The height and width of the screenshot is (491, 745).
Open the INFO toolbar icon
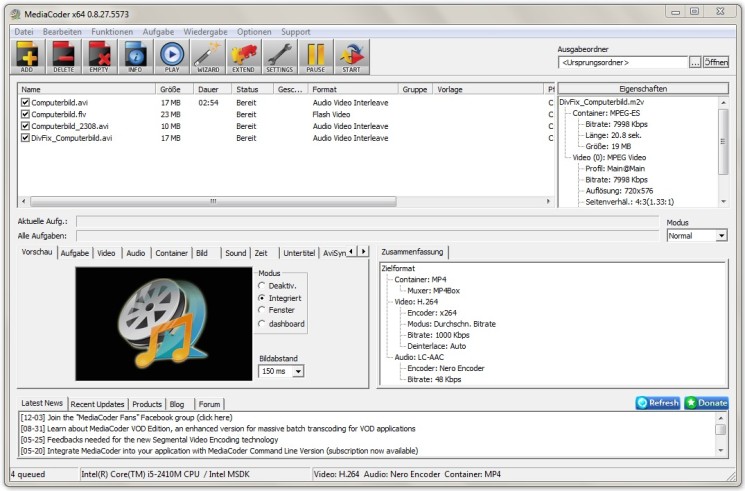click(135, 57)
